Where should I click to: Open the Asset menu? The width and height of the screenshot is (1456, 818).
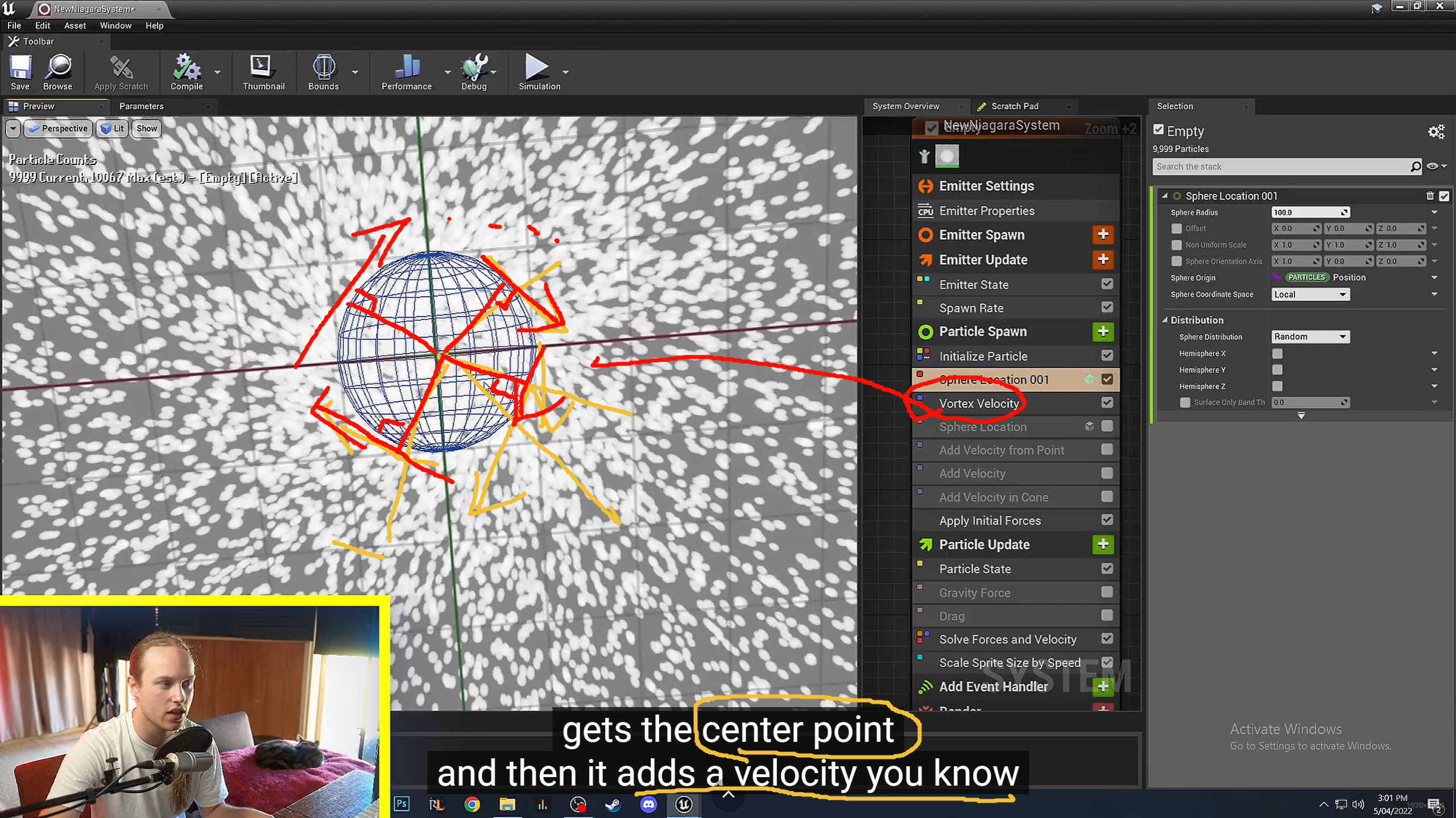tap(75, 26)
